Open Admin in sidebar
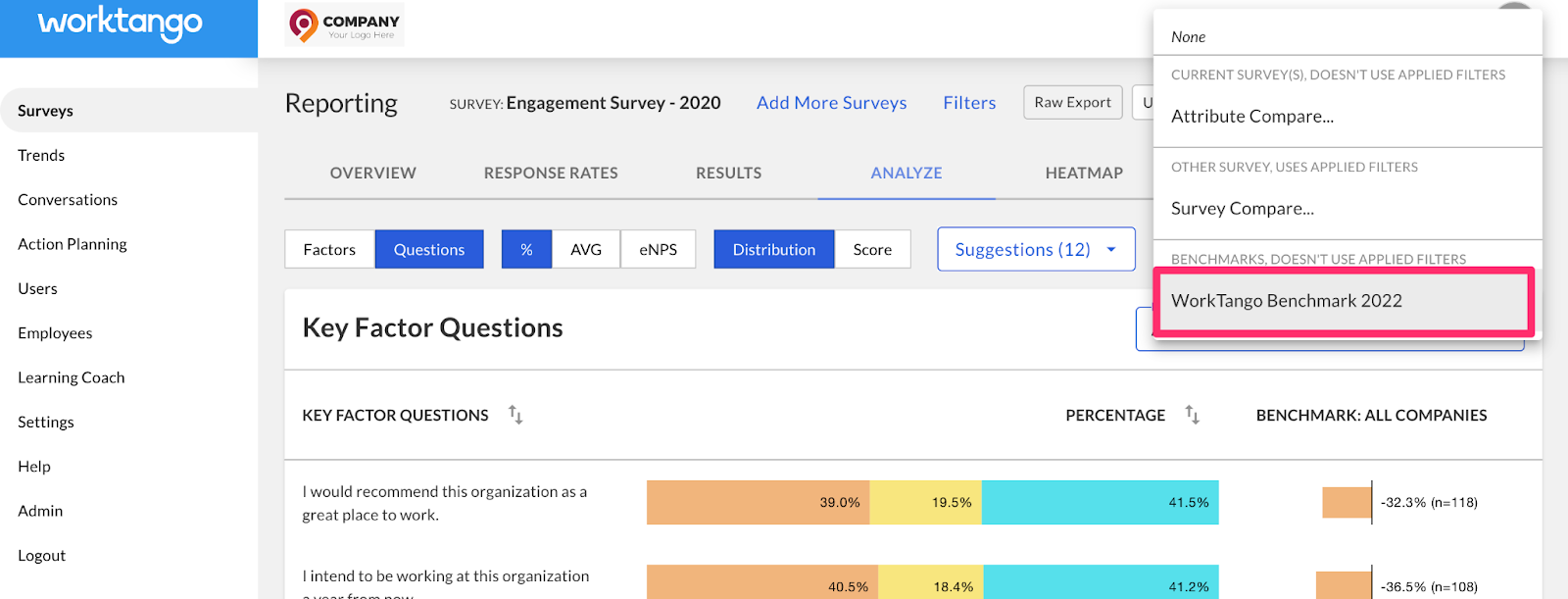1568x599 pixels. coord(40,511)
